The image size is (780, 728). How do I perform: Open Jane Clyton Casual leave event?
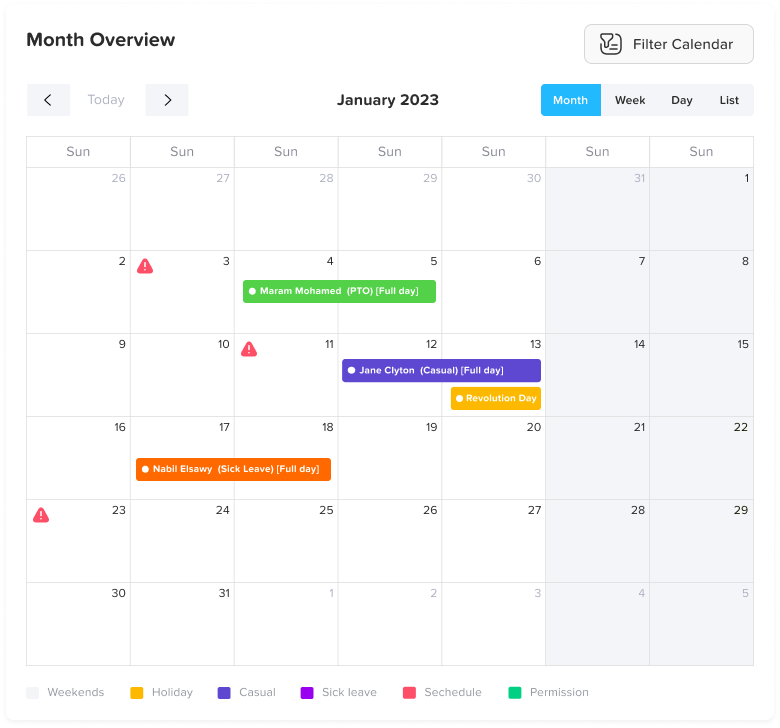point(441,370)
